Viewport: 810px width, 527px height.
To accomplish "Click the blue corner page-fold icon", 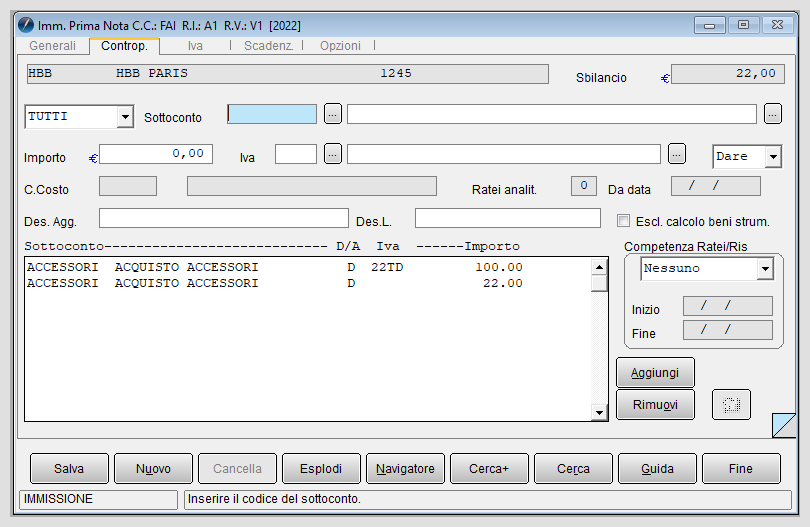I will click(784, 425).
